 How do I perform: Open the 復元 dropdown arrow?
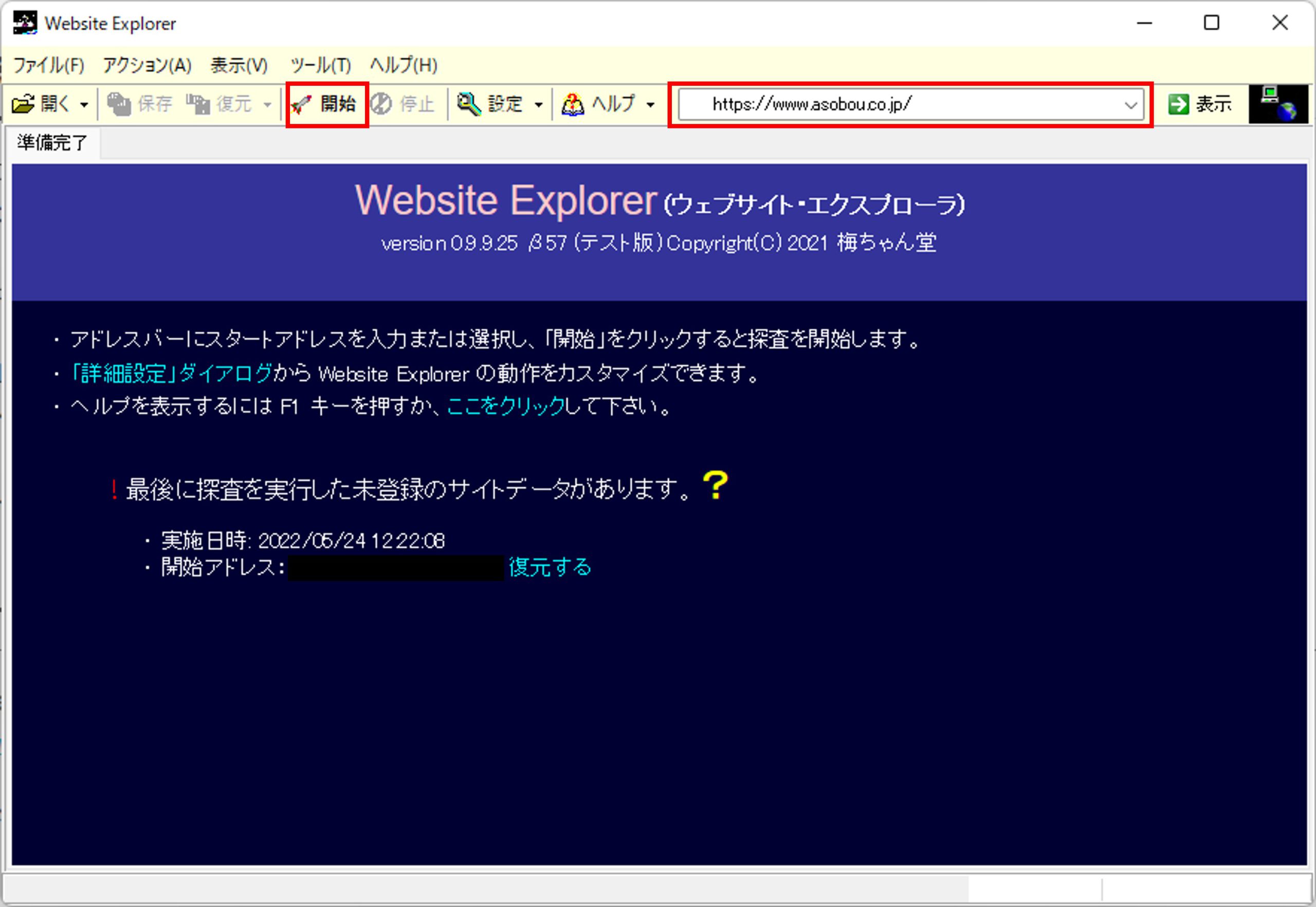(267, 104)
